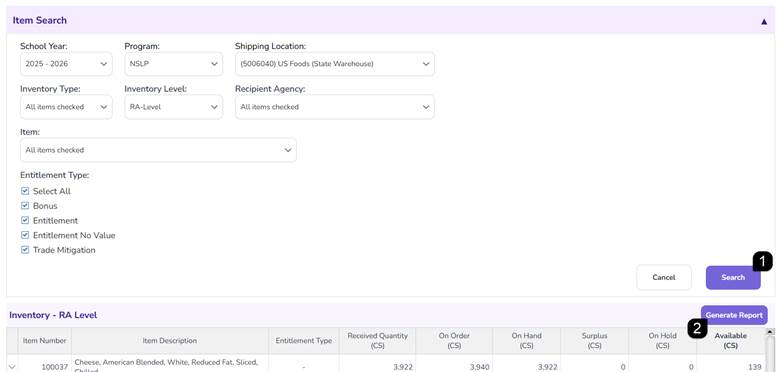Click the Search button
Viewport: 781px width, 372px height.
click(x=733, y=277)
